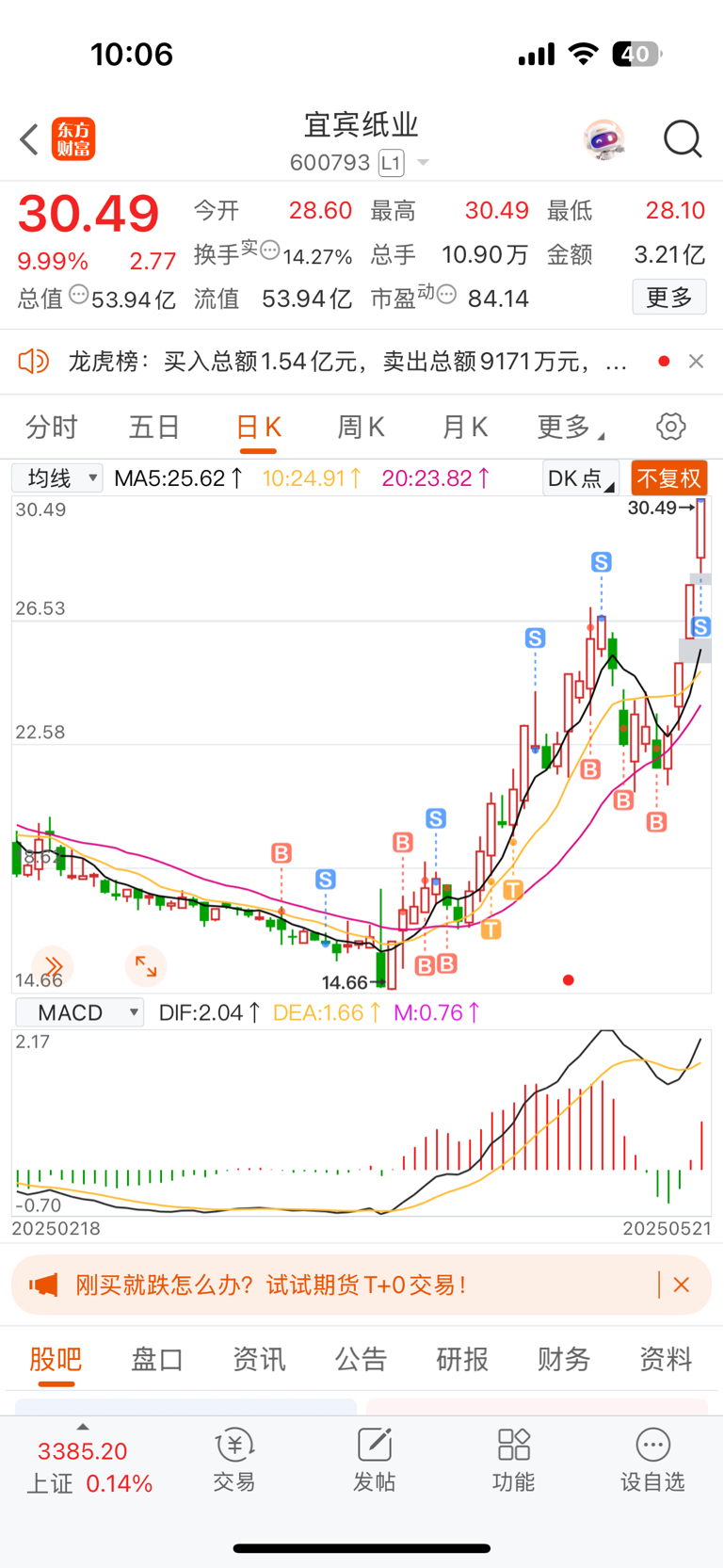Viewport: 724px width, 1568px height.
Task: Switch to the 资料 tab
Action: tap(666, 1359)
